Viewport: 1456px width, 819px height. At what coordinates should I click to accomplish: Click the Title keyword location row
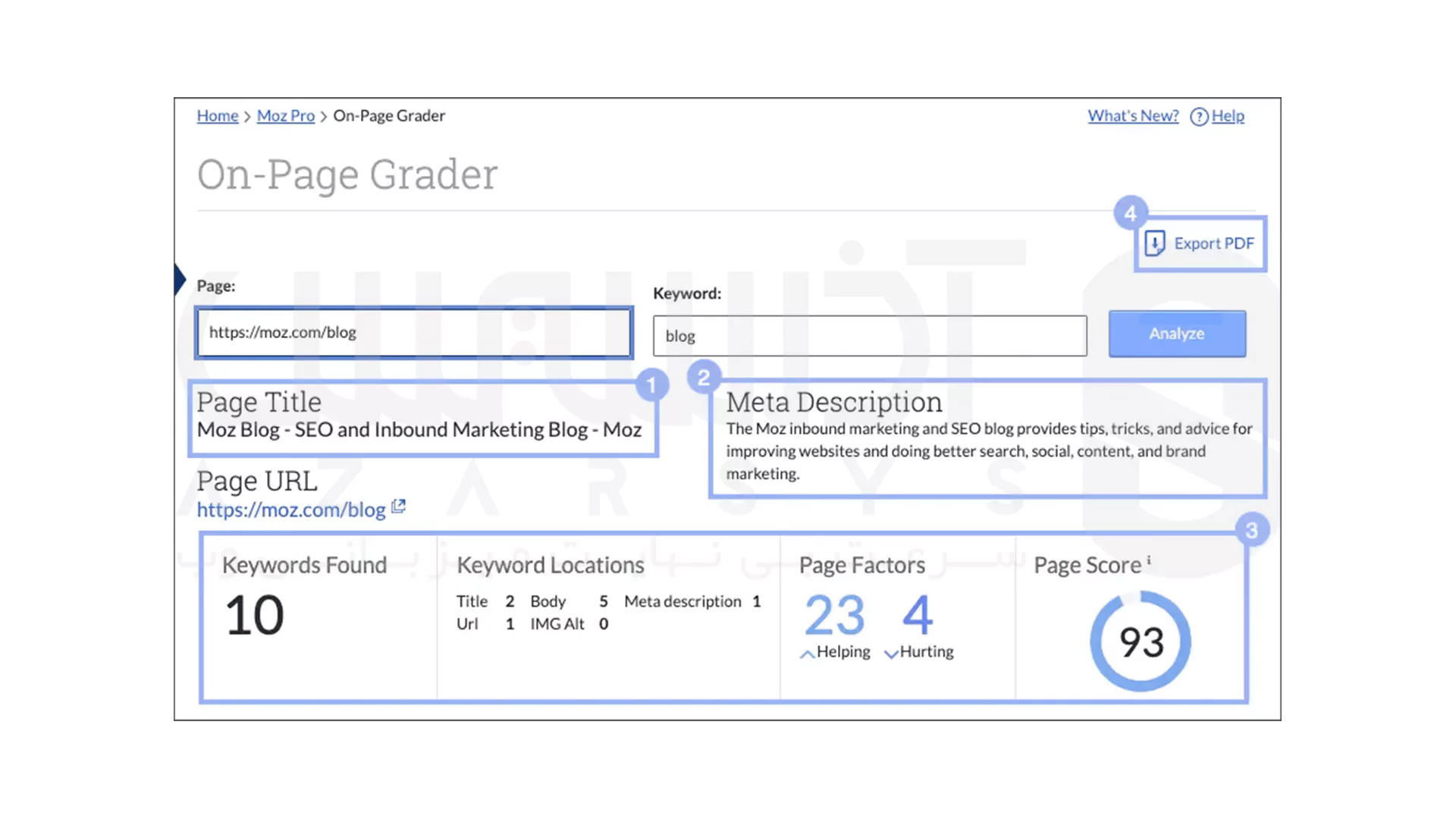click(485, 601)
